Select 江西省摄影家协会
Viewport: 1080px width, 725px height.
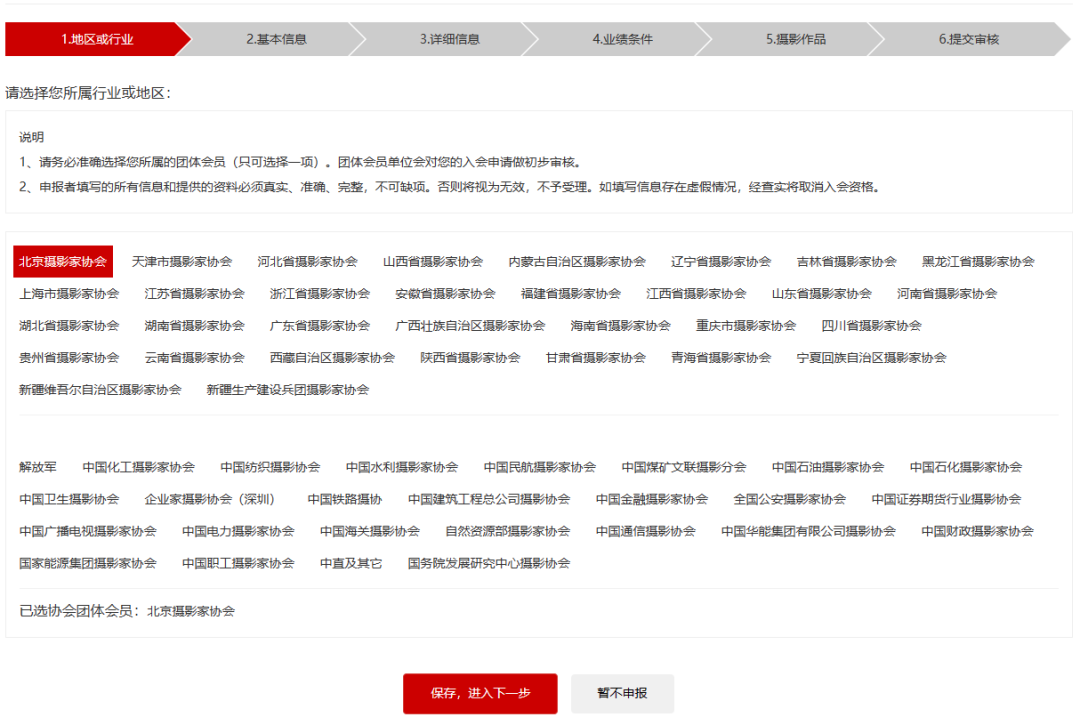pos(696,294)
